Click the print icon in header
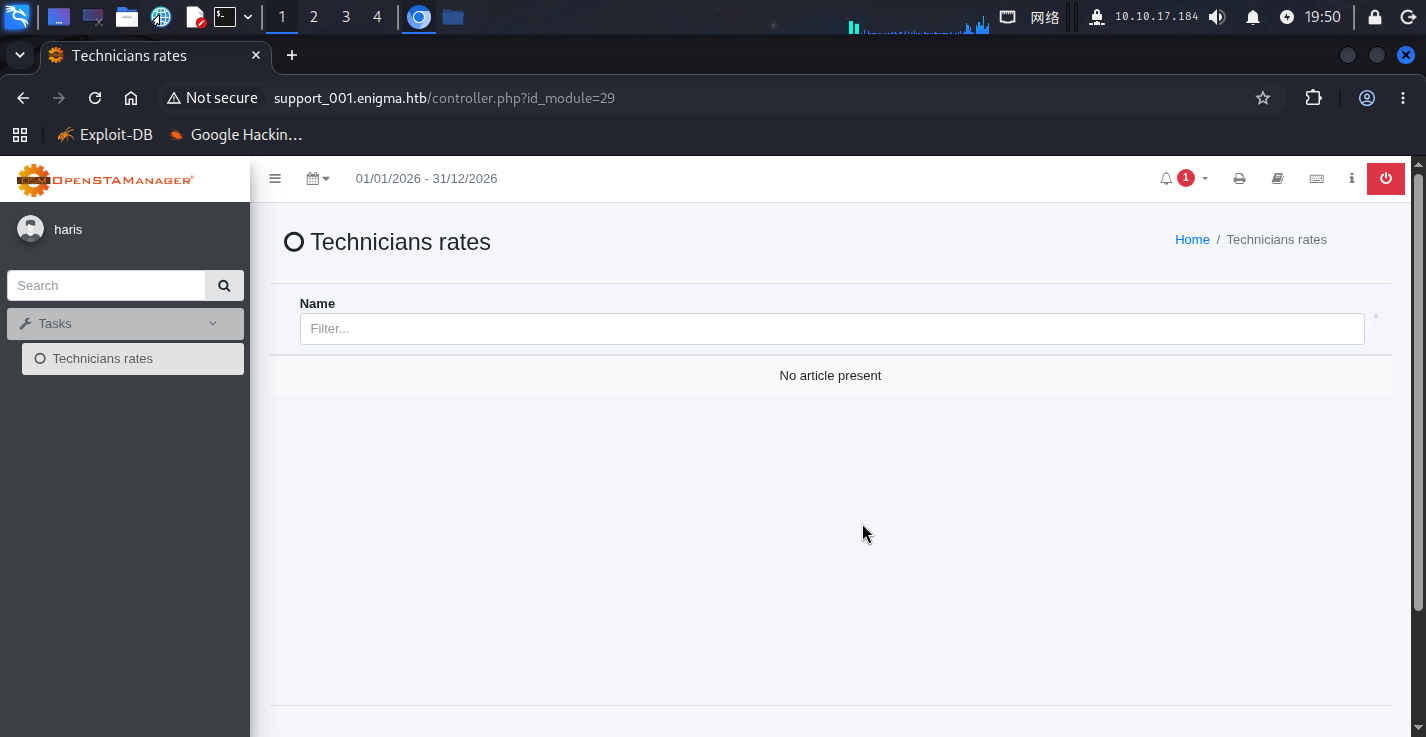Screen dimensions: 1426x737 pos(1239,179)
